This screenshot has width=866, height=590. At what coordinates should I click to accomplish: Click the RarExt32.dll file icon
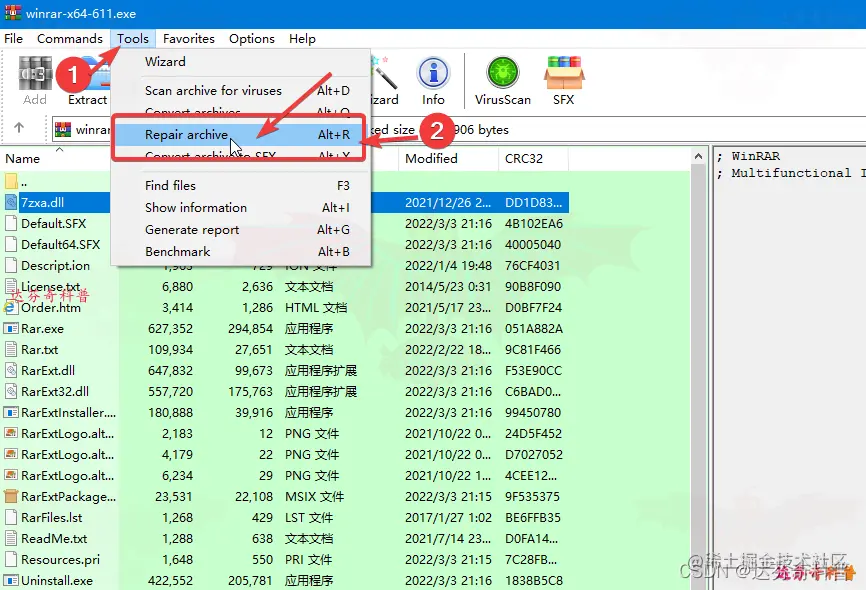pos(11,391)
